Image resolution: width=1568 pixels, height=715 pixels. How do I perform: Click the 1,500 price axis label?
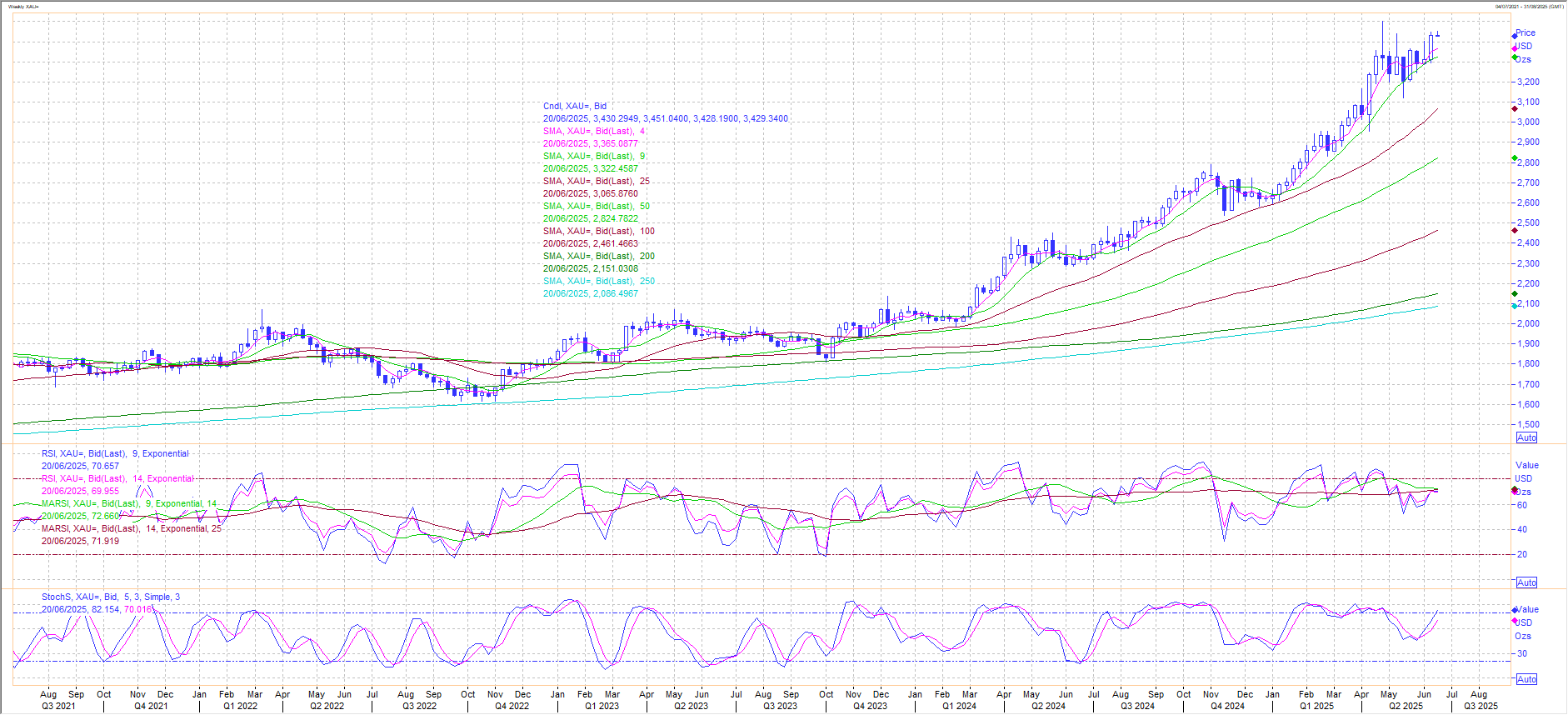1528,424
